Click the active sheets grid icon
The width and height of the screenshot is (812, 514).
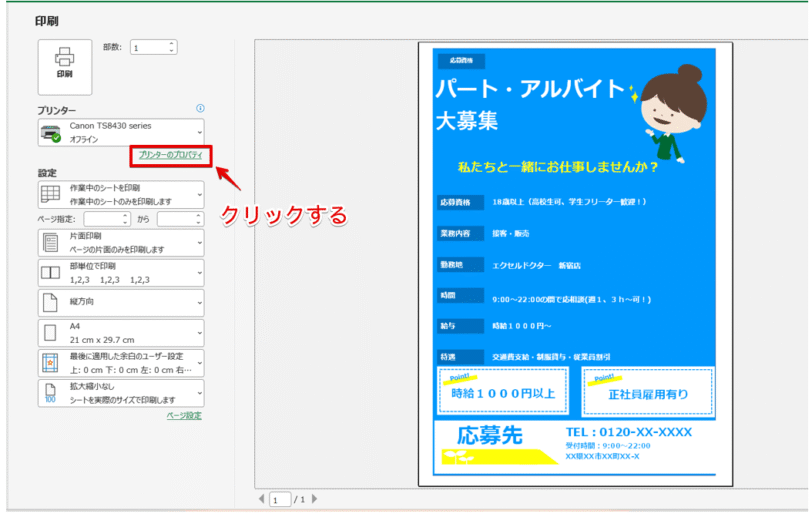click(x=50, y=194)
